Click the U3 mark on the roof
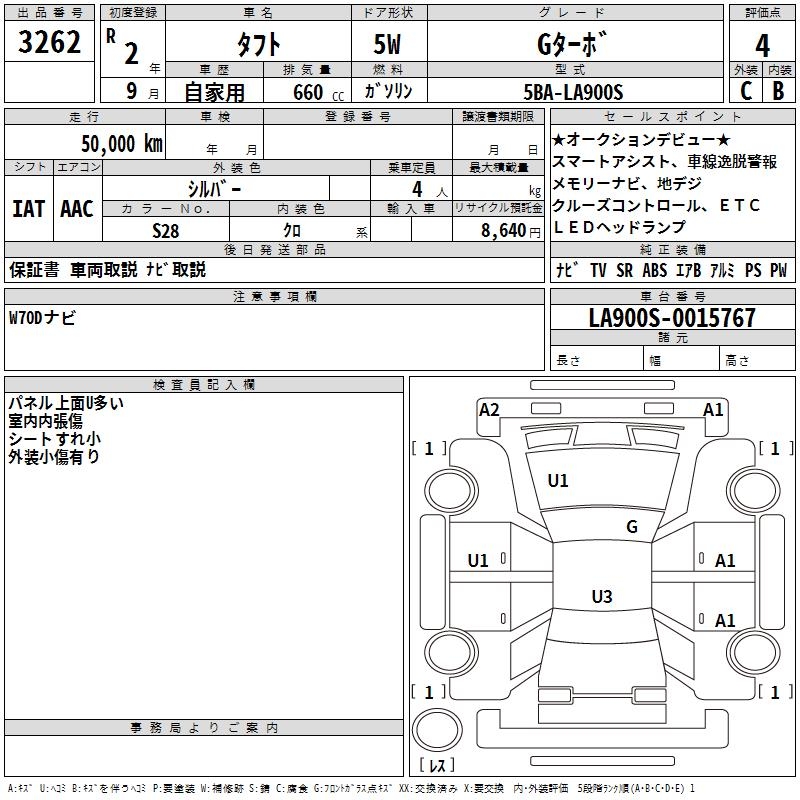The image size is (800, 800). coord(601,597)
